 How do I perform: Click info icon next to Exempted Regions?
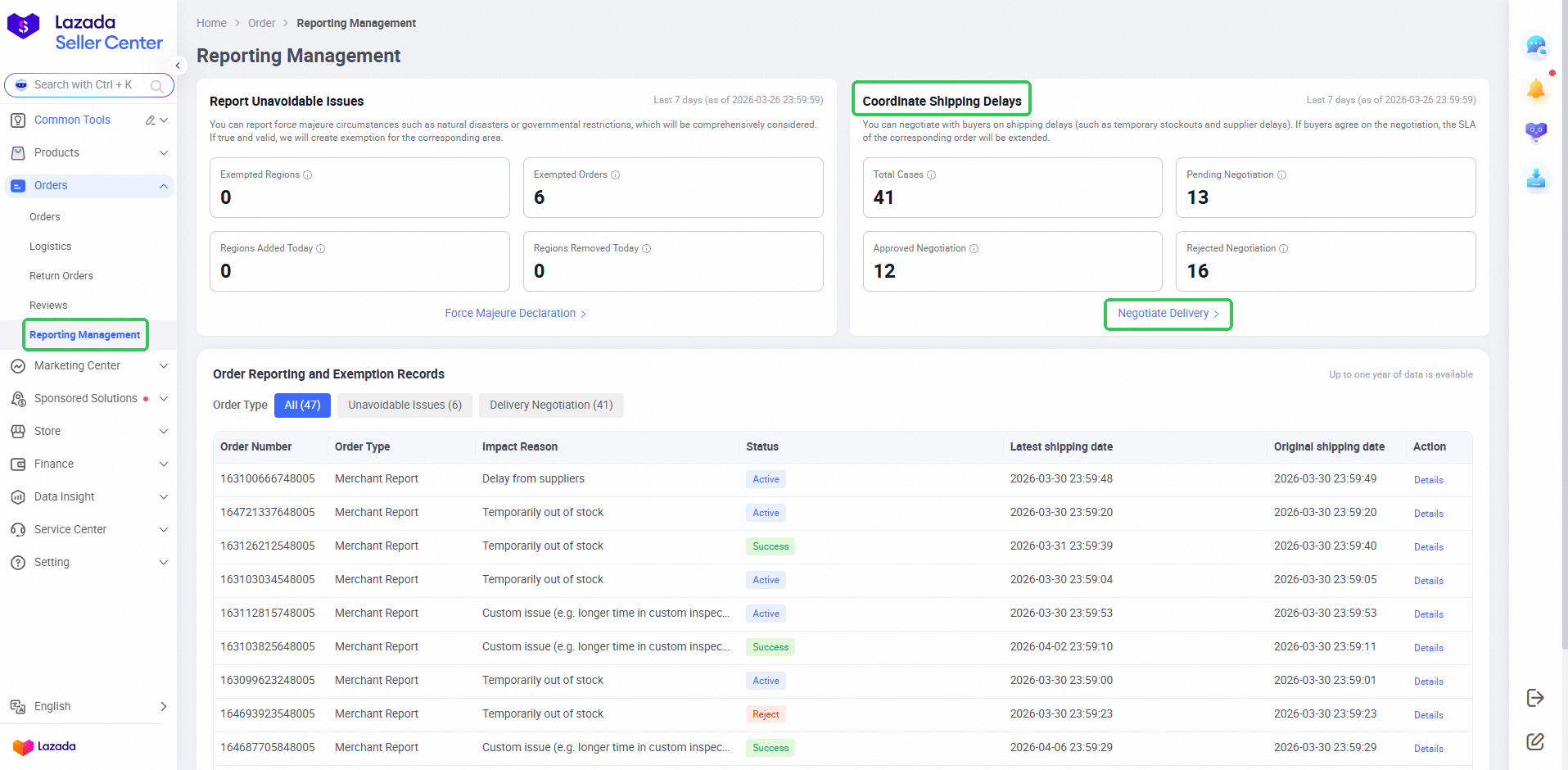308,175
